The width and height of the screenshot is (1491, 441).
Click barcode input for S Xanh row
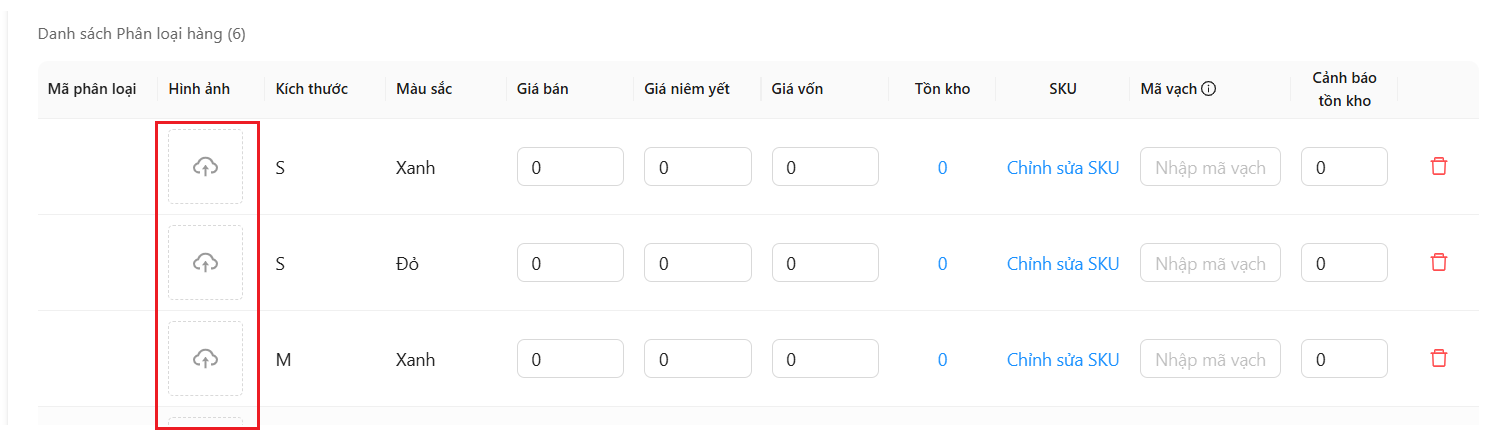[1210, 167]
